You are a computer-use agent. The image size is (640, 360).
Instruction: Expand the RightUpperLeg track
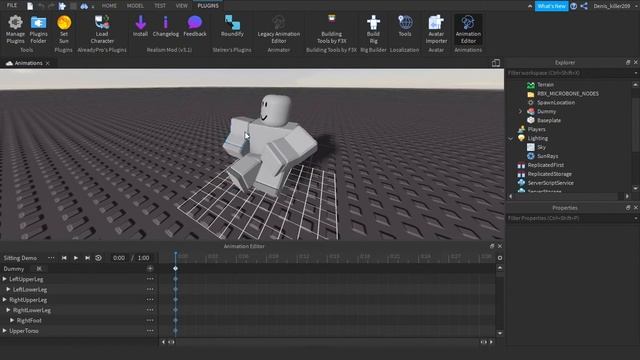(4, 300)
